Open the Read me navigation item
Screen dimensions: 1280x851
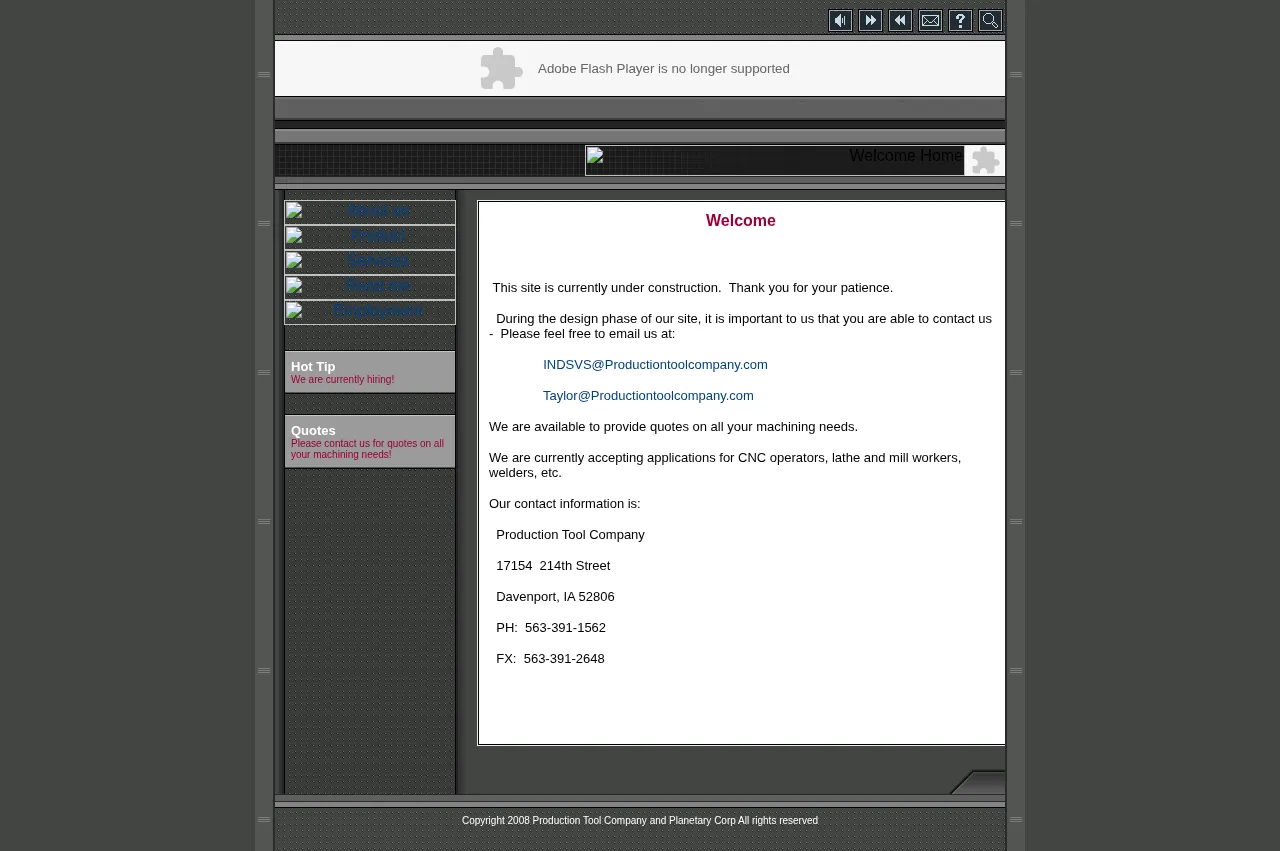point(378,287)
